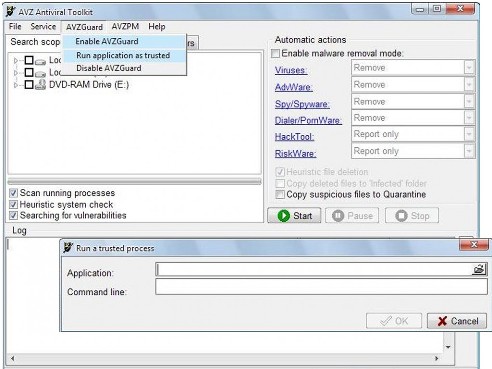
Task: Open the Service menu
Action: point(43,27)
